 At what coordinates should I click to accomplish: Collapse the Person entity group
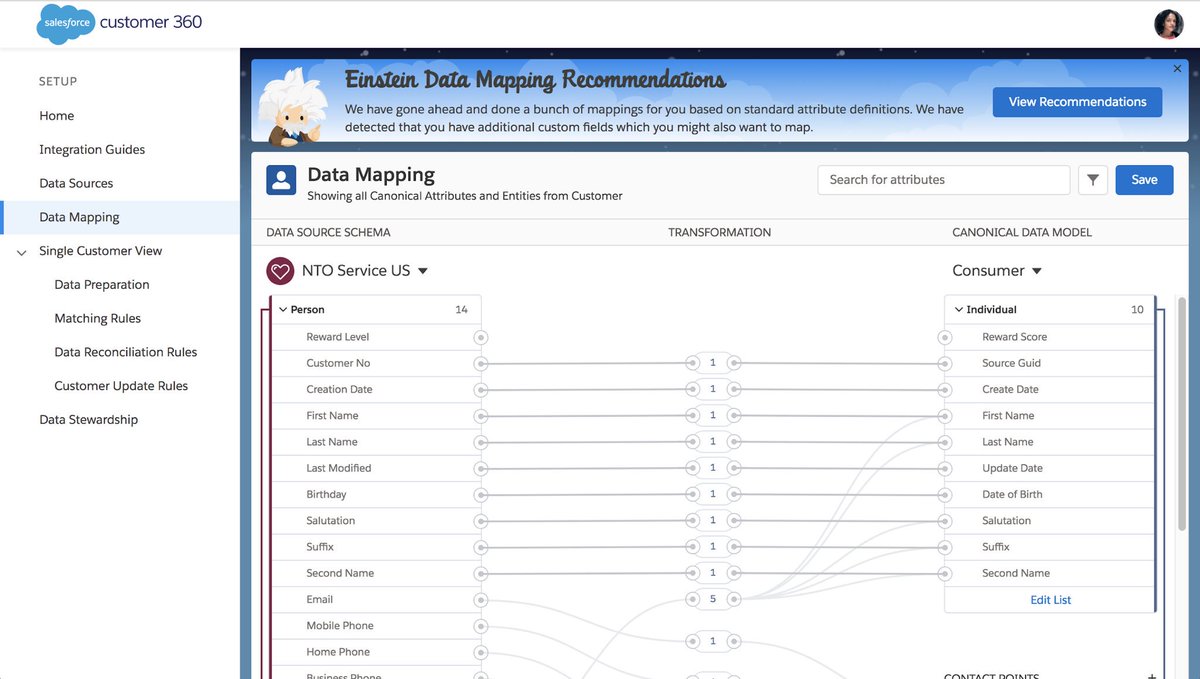283,310
